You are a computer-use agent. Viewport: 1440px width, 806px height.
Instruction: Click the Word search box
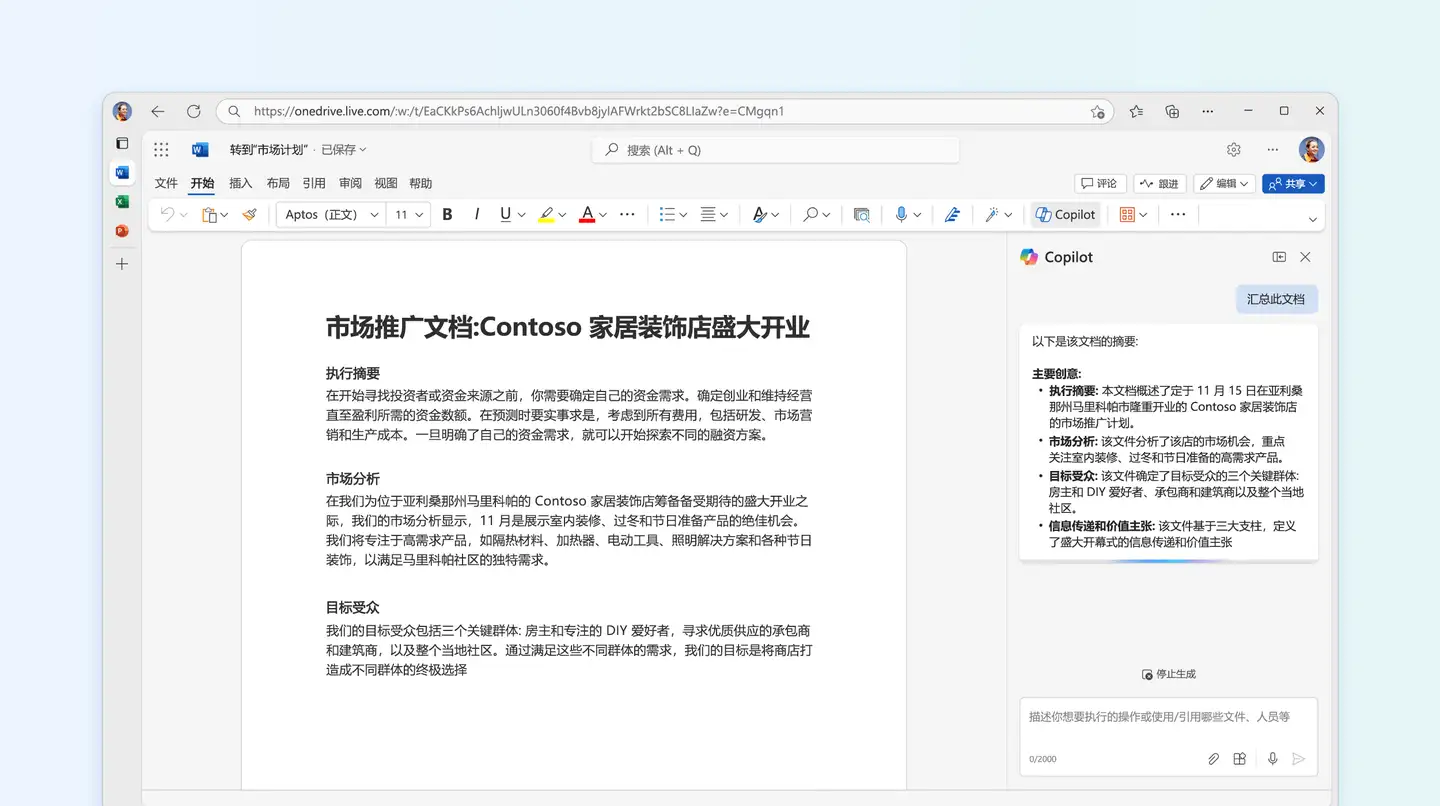coord(776,150)
